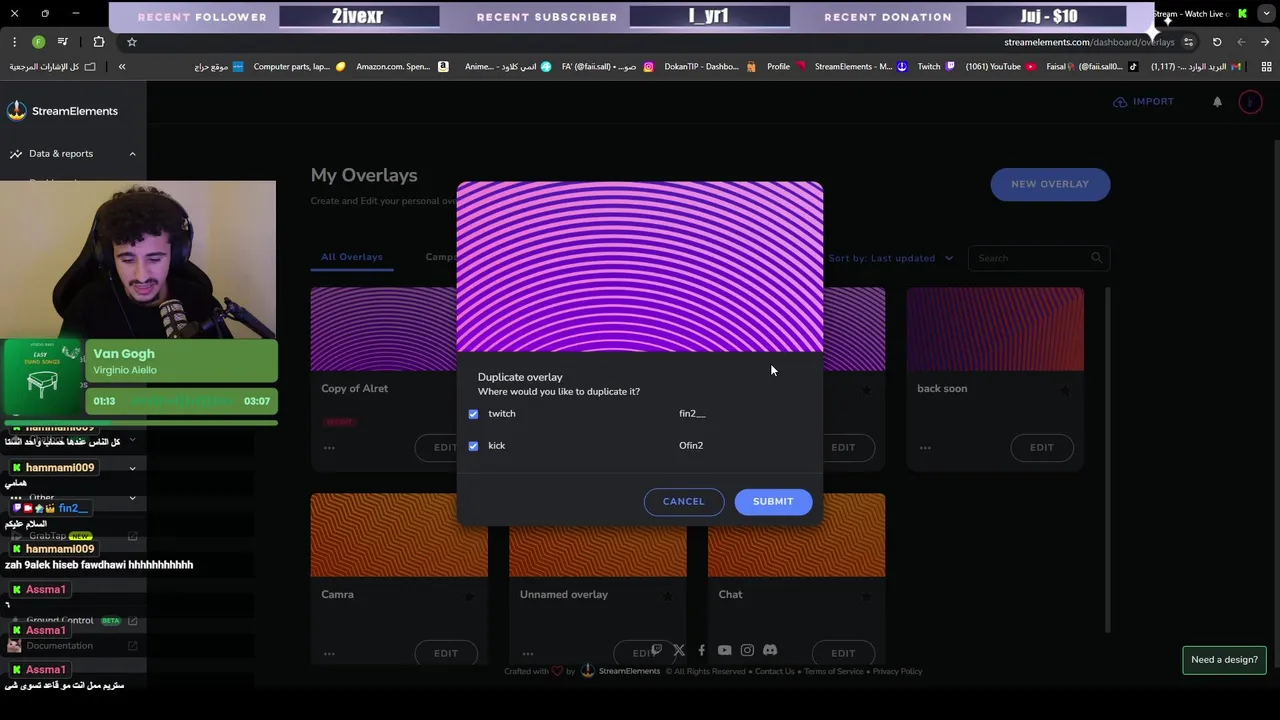Viewport: 1280px width, 720px height.
Task: Click the Instagram footer icon
Action: click(x=747, y=650)
